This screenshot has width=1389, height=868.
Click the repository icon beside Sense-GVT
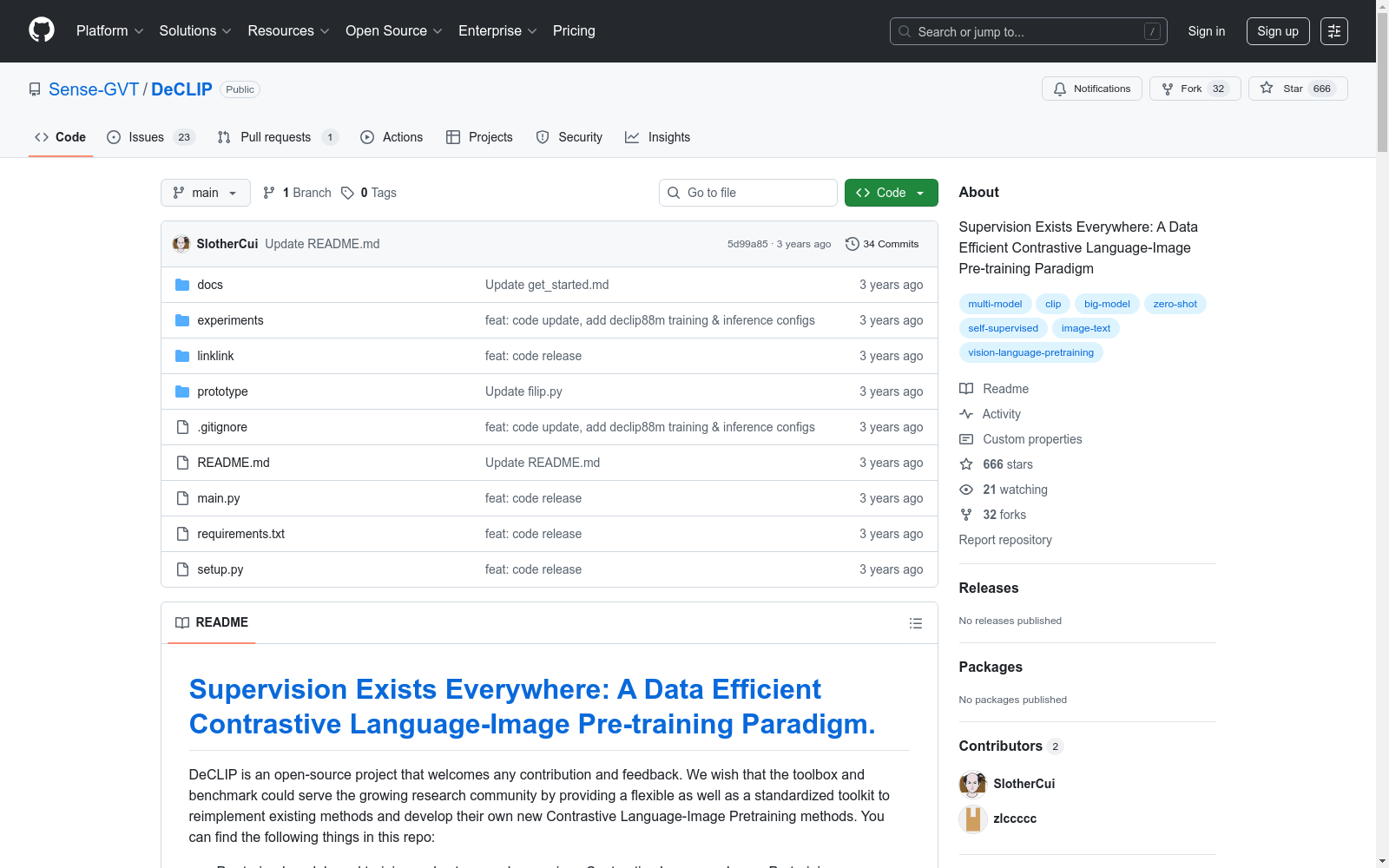[35, 89]
